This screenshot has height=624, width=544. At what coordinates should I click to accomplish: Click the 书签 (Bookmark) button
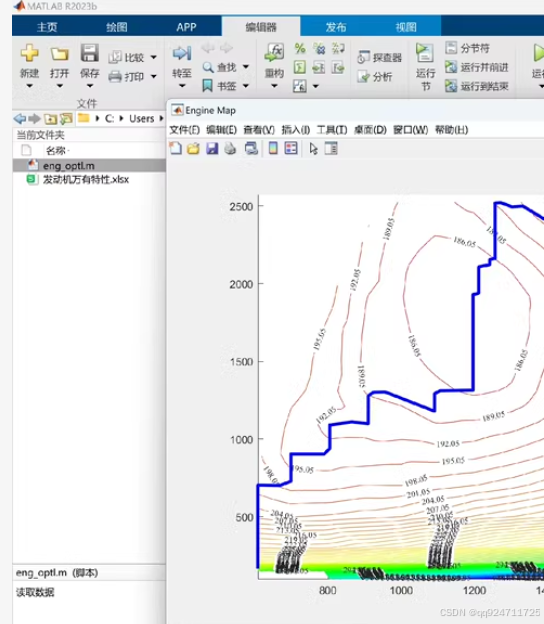(219, 86)
